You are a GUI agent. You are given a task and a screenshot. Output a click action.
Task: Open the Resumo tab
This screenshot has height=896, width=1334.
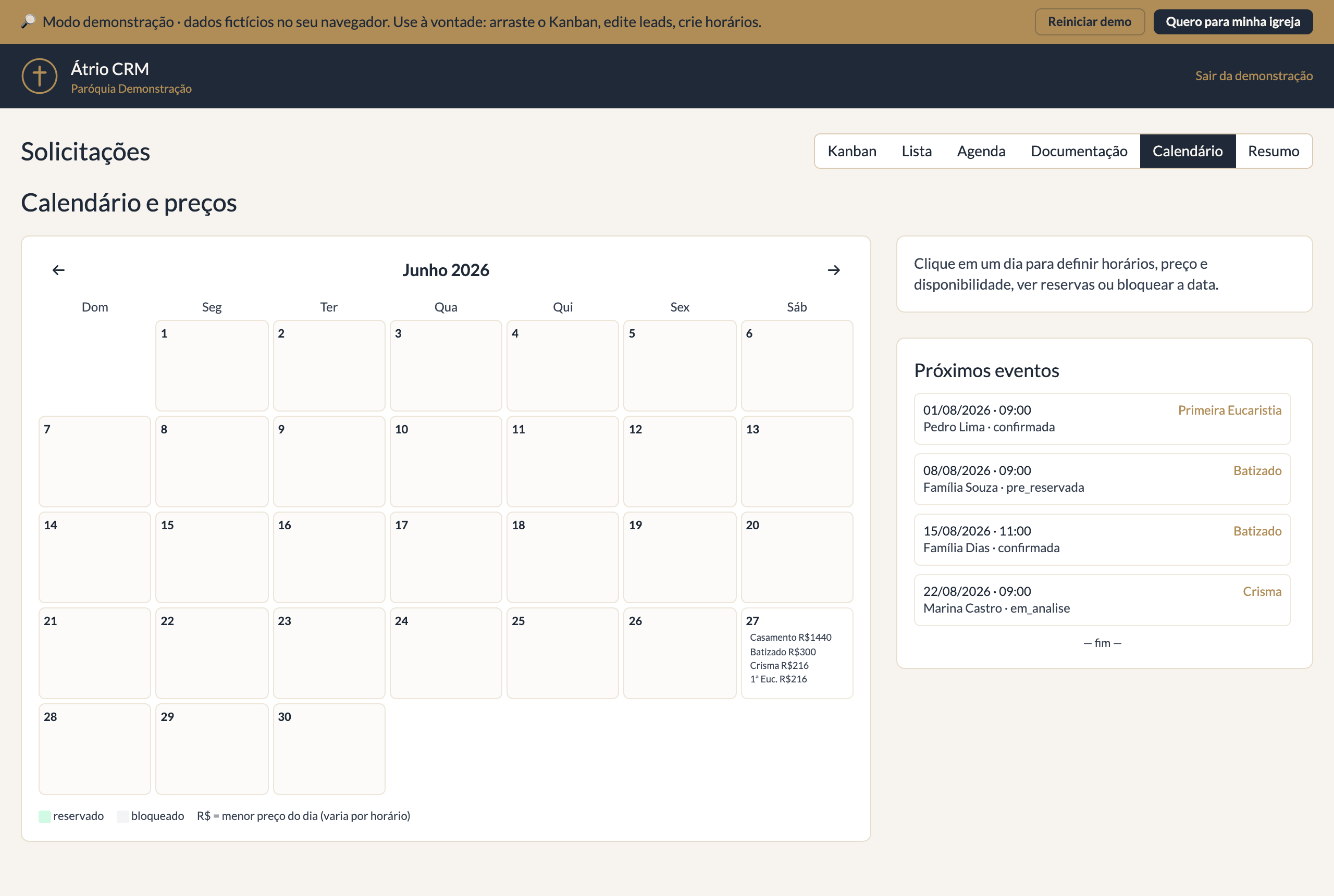tap(1274, 151)
